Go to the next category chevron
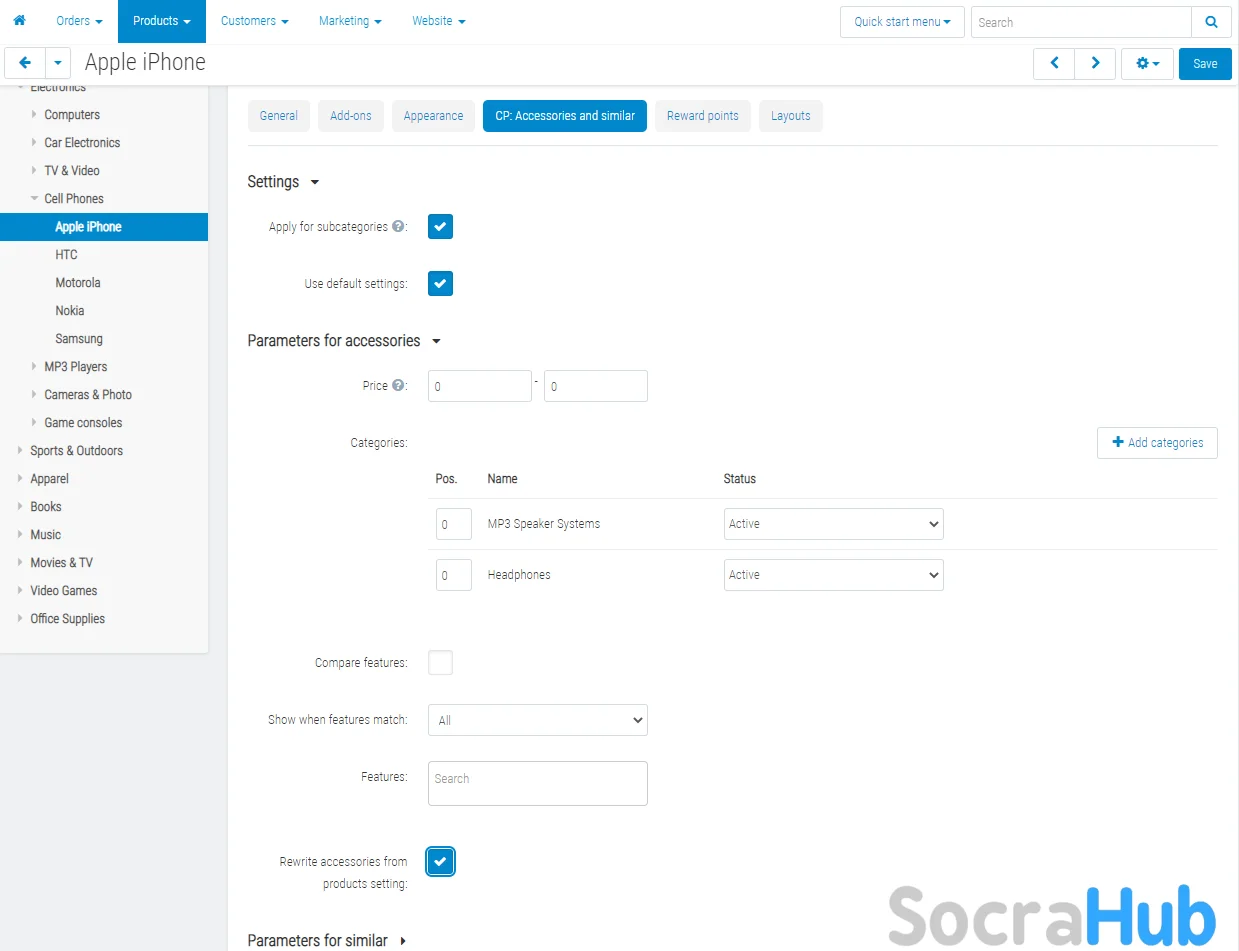This screenshot has height=951, width=1239. 1095,63
